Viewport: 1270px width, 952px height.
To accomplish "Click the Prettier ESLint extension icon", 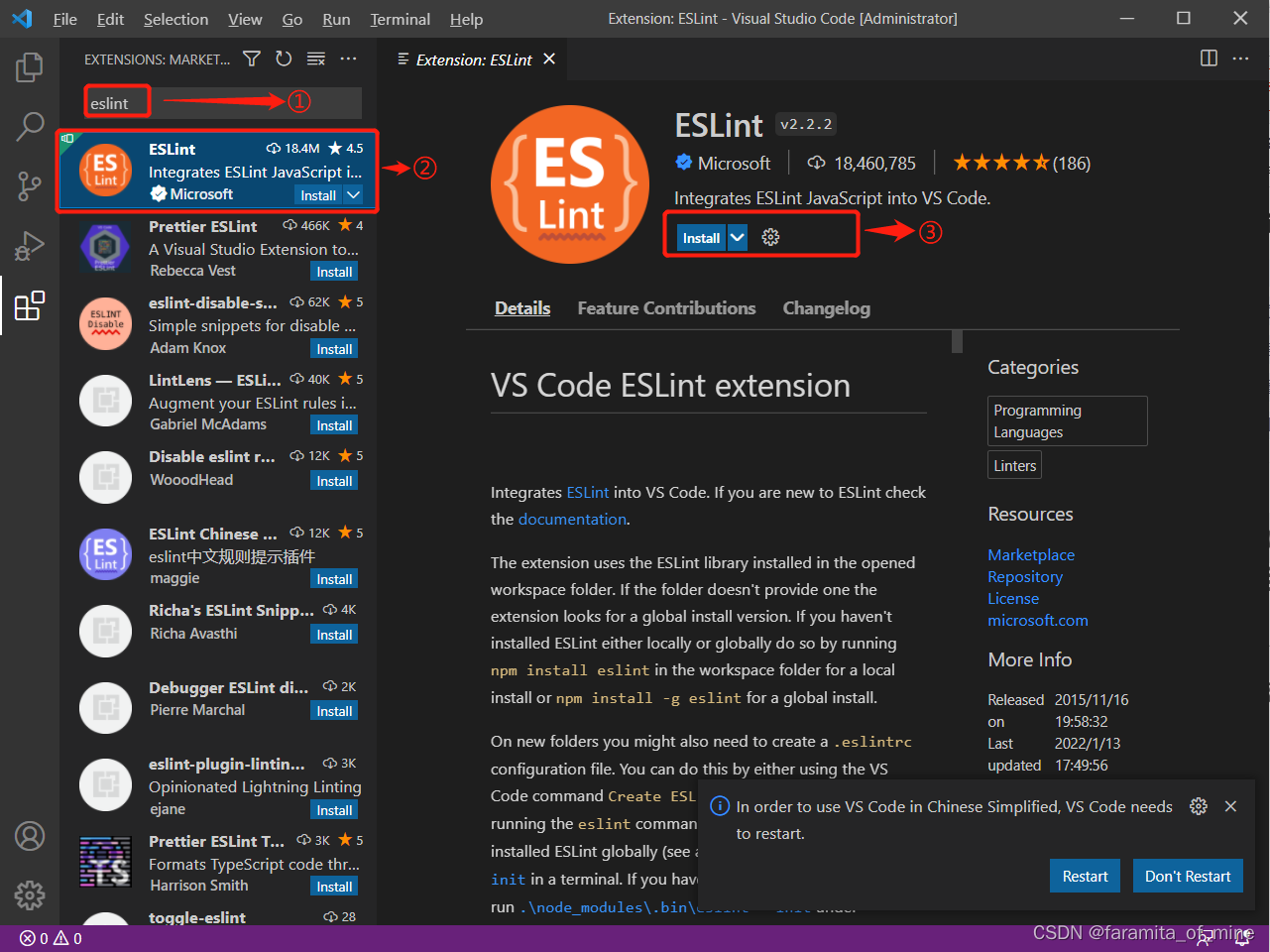I will click(x=105, y=248).
